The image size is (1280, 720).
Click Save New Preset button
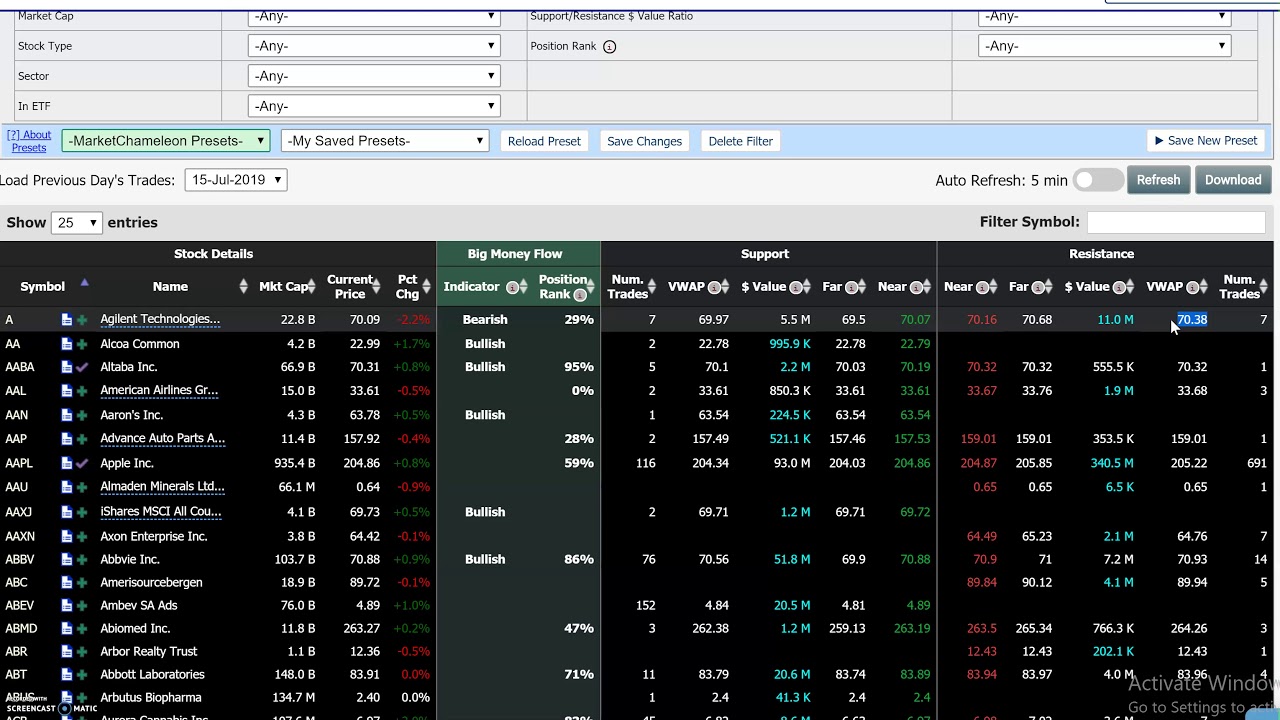click(x=1205, y=141)
